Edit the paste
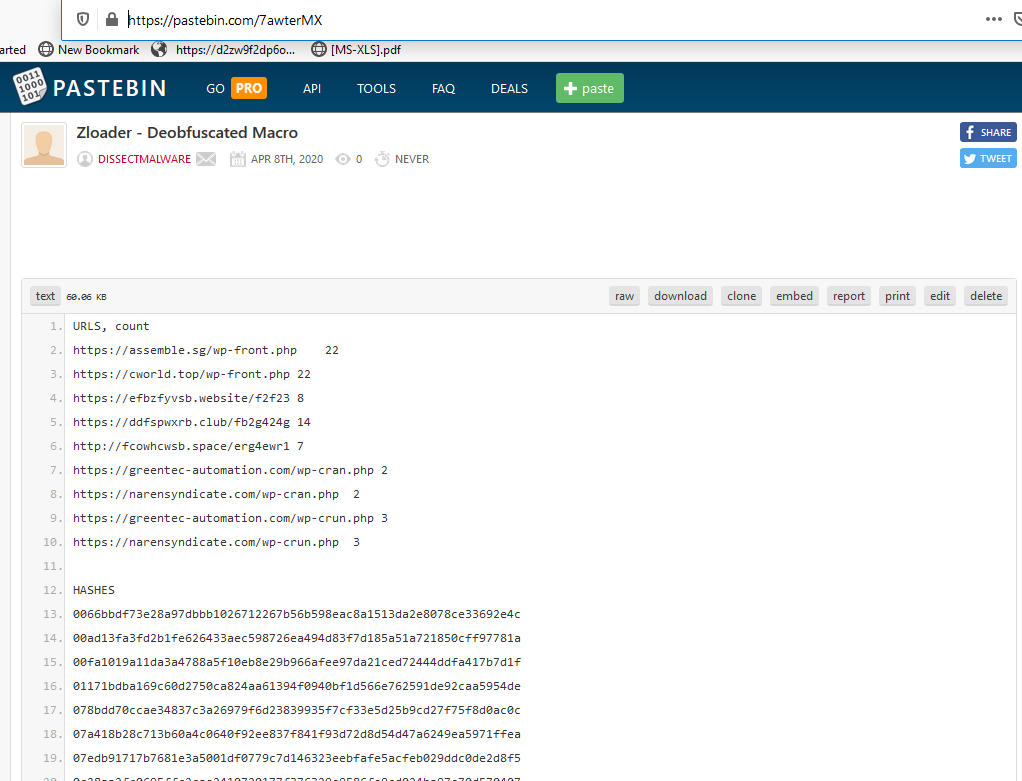1022x781 pixels. coord(940,296)
